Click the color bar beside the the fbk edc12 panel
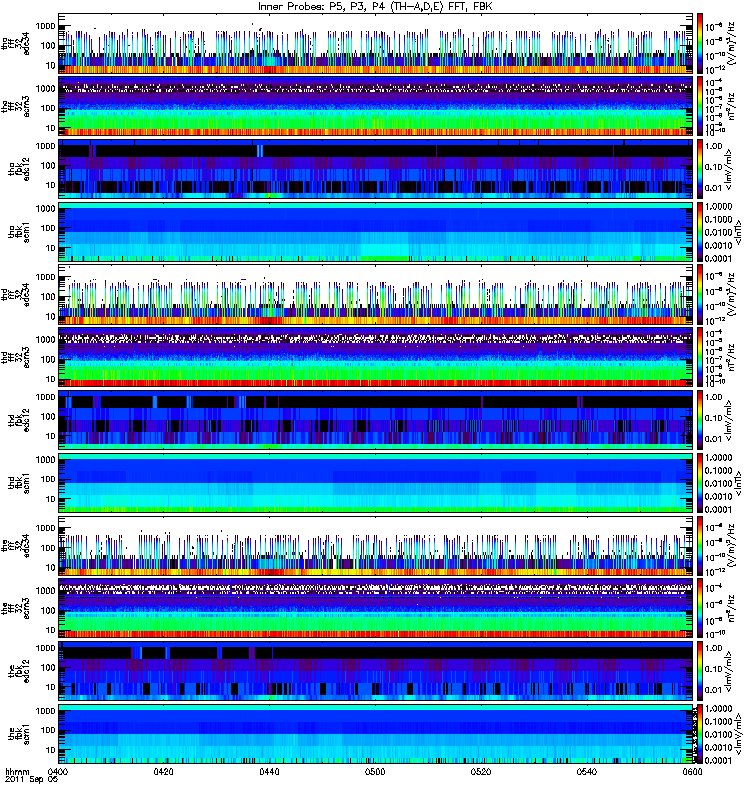Viewport: 750px width, 800px height. [x=701, y=671]
